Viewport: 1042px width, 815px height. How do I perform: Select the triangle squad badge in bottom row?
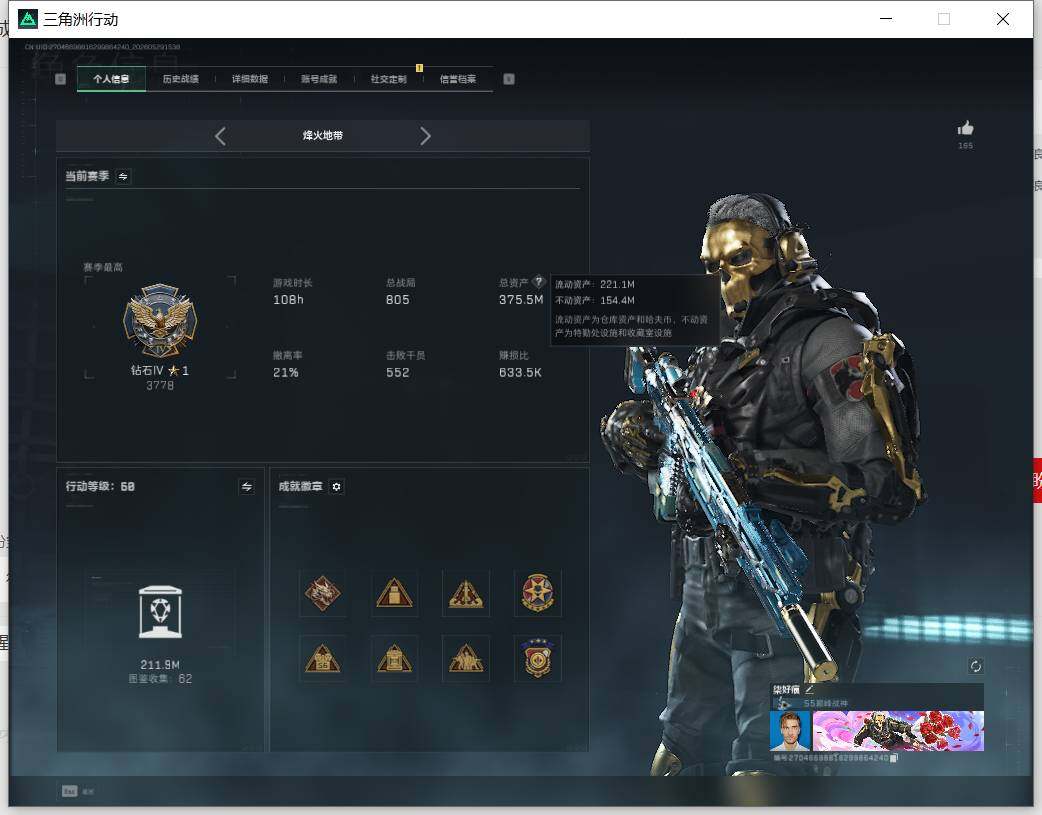(466, 659)
